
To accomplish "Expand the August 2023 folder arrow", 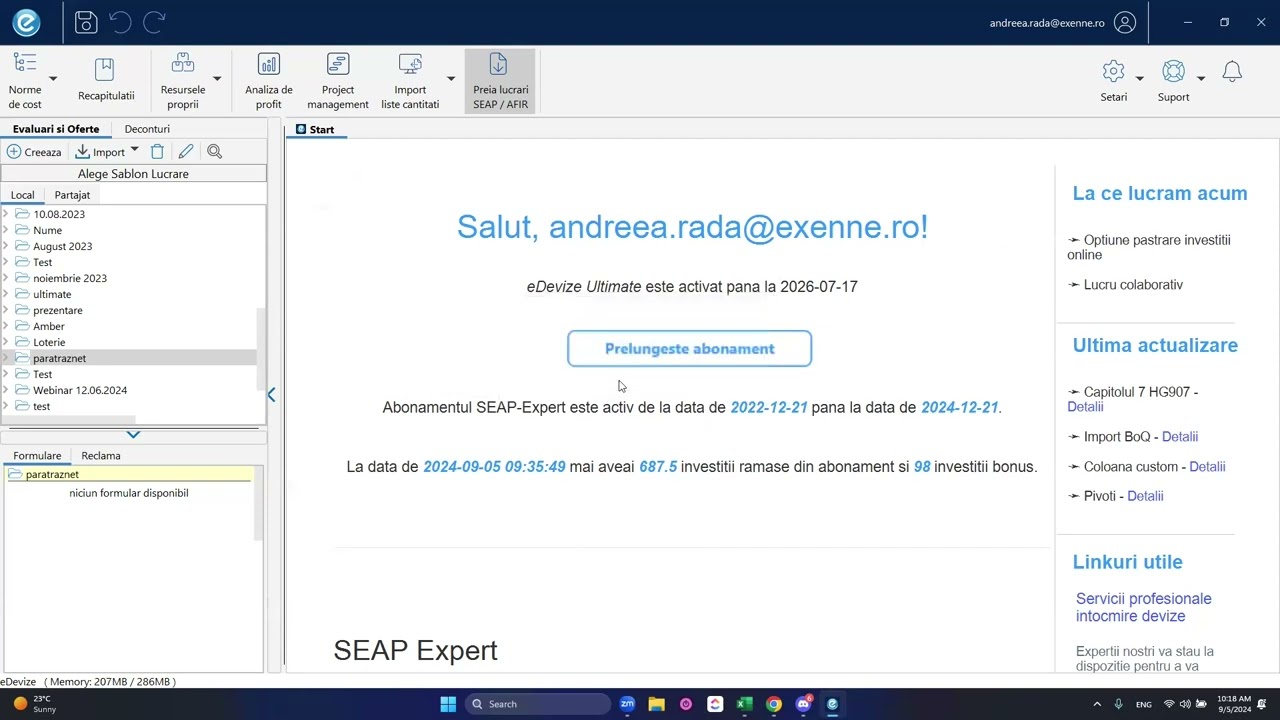I will coord(6,246).
